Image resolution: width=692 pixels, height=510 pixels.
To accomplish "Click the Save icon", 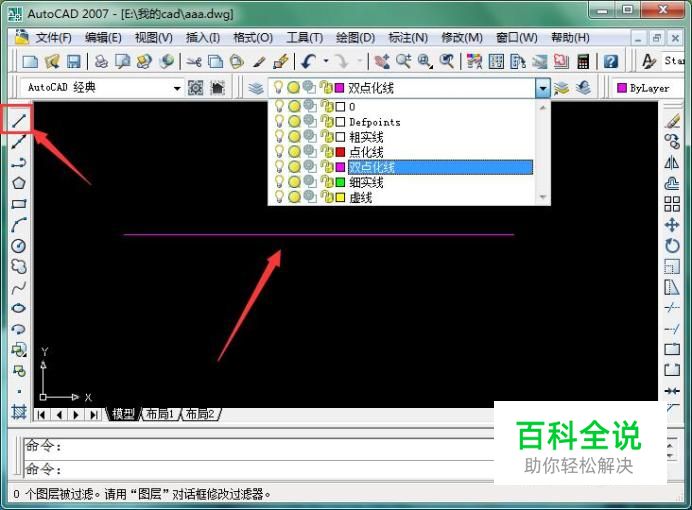I will tap(74, 61).
